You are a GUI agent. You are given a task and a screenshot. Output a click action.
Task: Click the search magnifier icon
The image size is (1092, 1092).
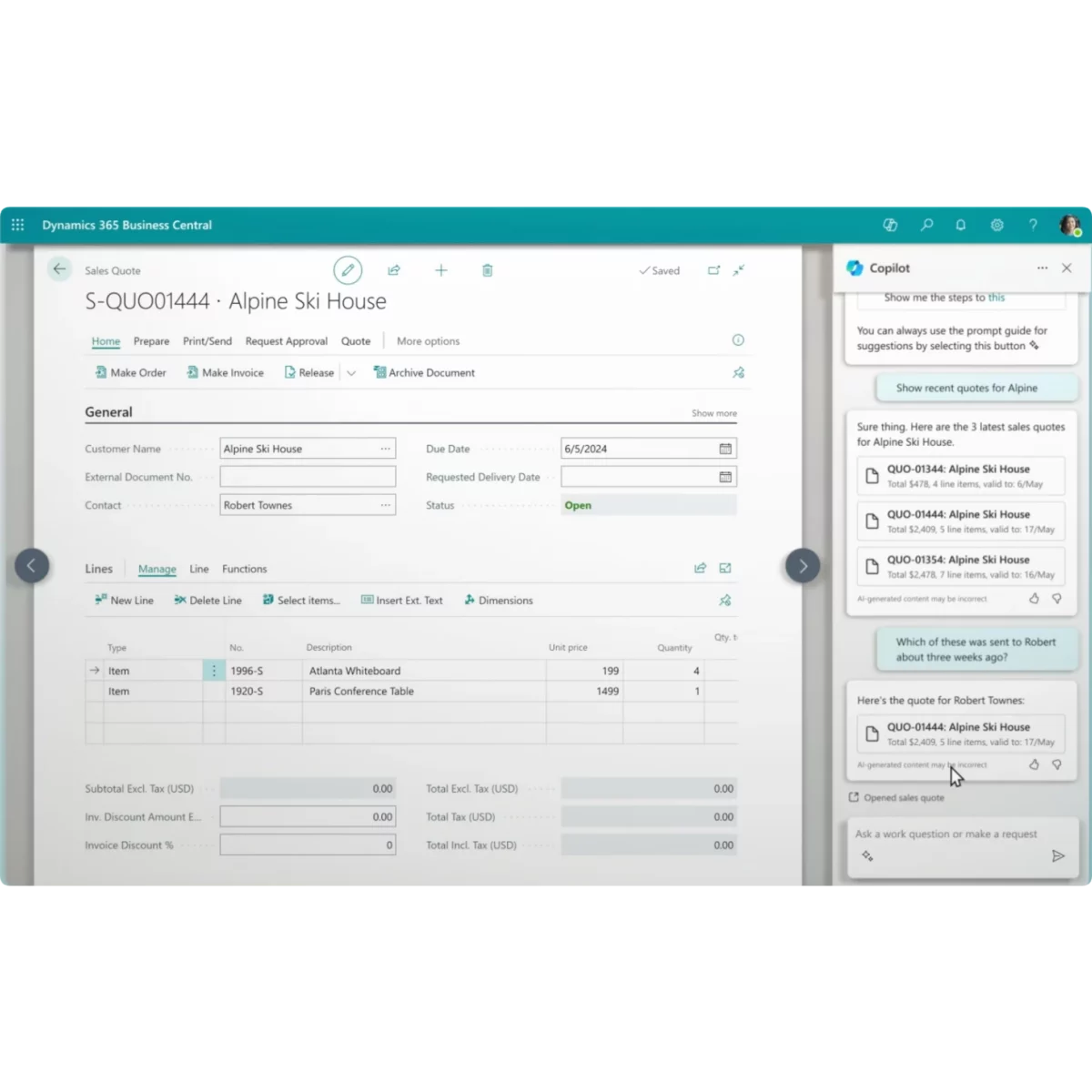click(926, 225)
